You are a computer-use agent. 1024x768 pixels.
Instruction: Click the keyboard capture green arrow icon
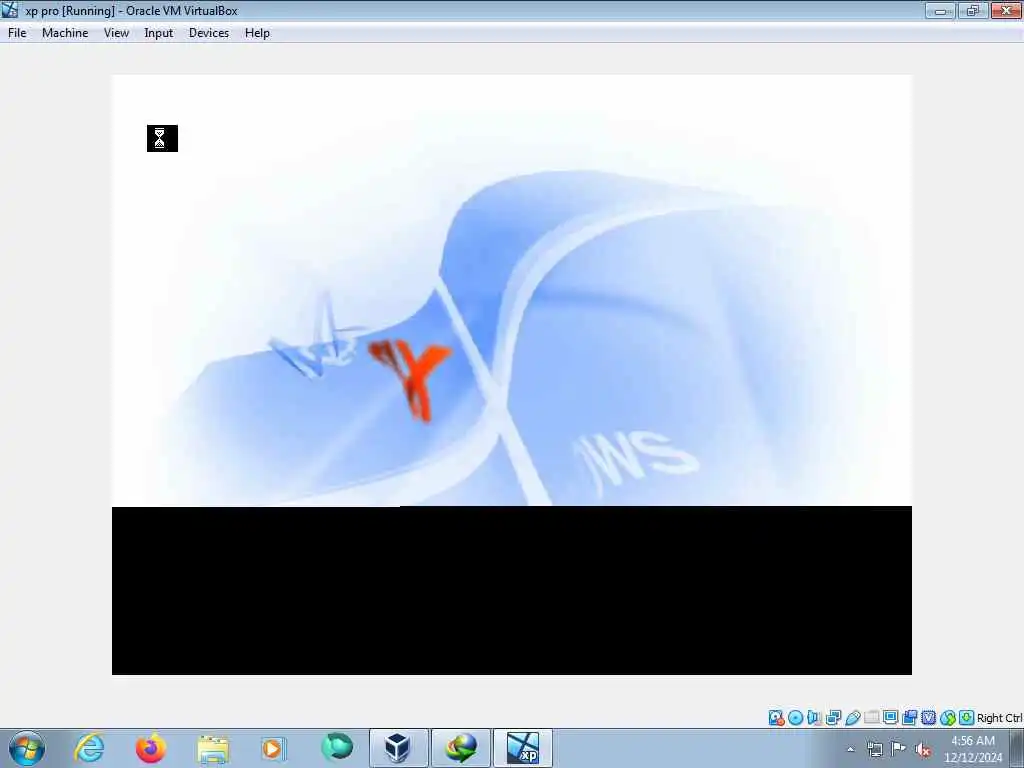pyautogui.click(x=967, y=718)
